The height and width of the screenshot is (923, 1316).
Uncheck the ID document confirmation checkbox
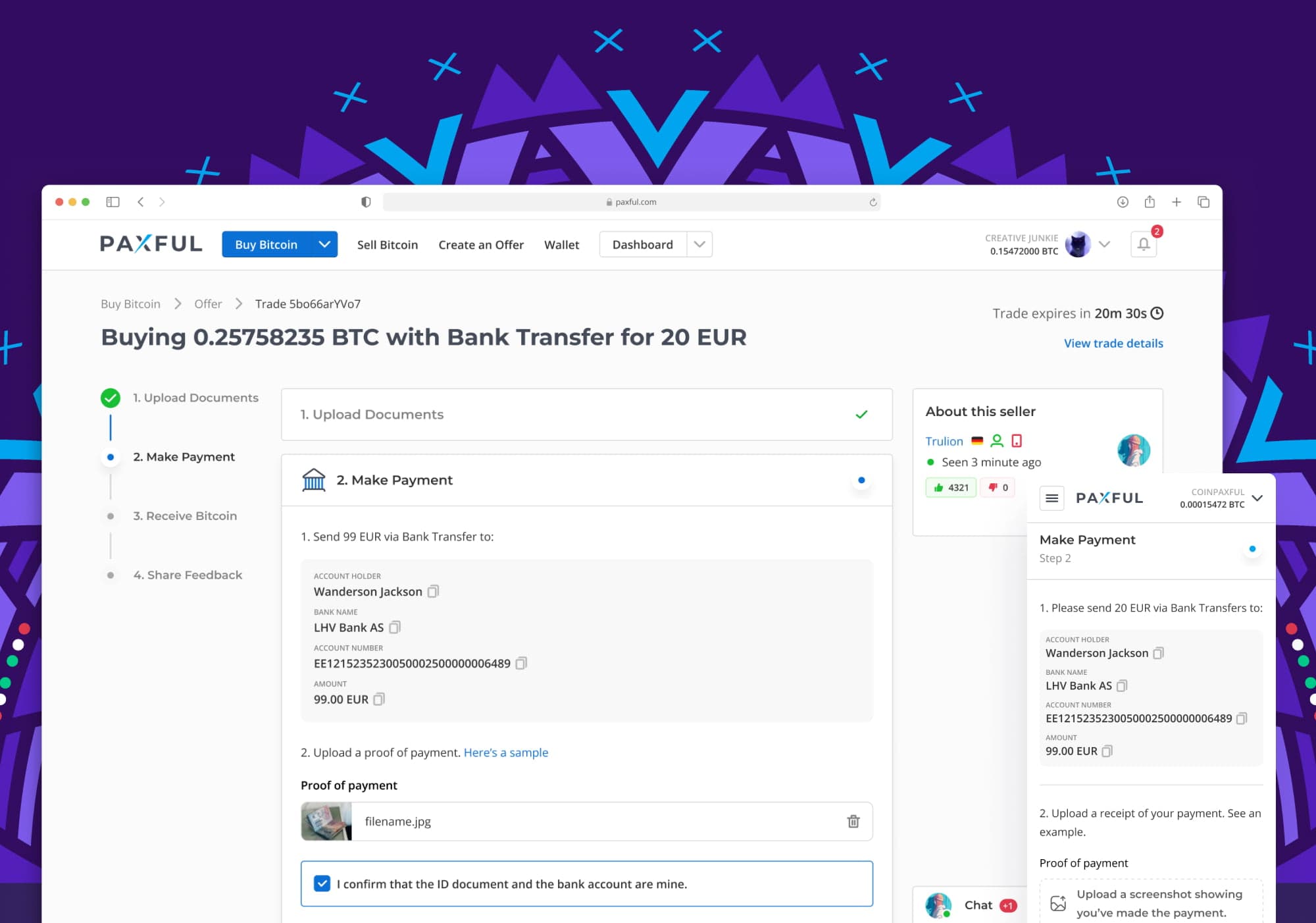pos(322,883)
